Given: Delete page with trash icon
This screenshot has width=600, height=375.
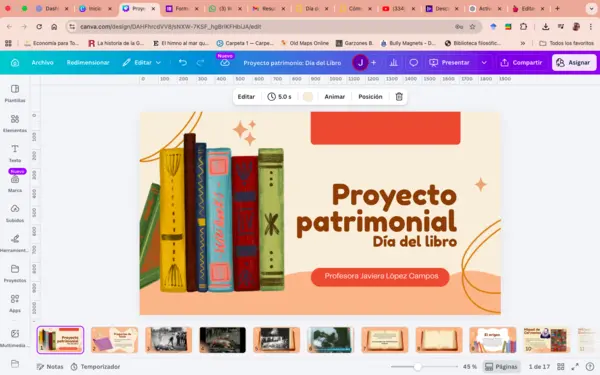Looking at the screenshot, I should pyautogui.click(x=399, y=96).
